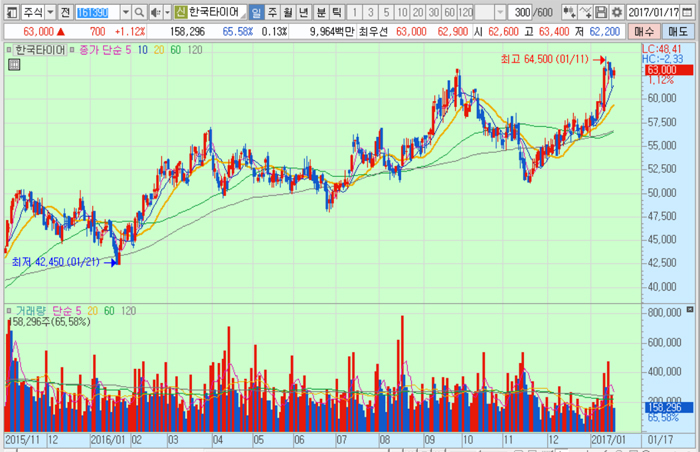
Task: Select the 분 (minute) chart tab
Action: click(321, 12)
